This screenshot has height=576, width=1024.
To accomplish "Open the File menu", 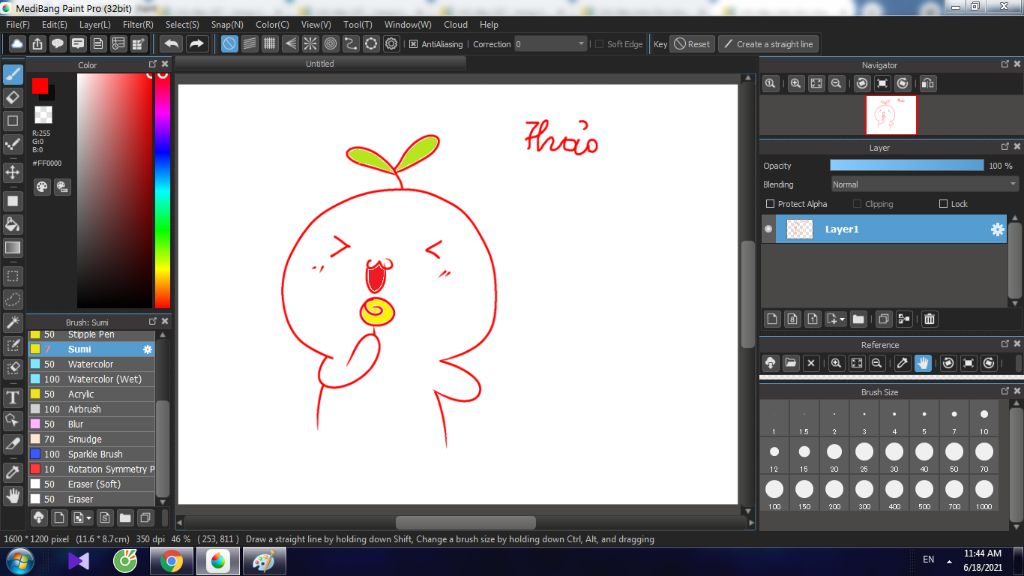I will tap(18, 25).
